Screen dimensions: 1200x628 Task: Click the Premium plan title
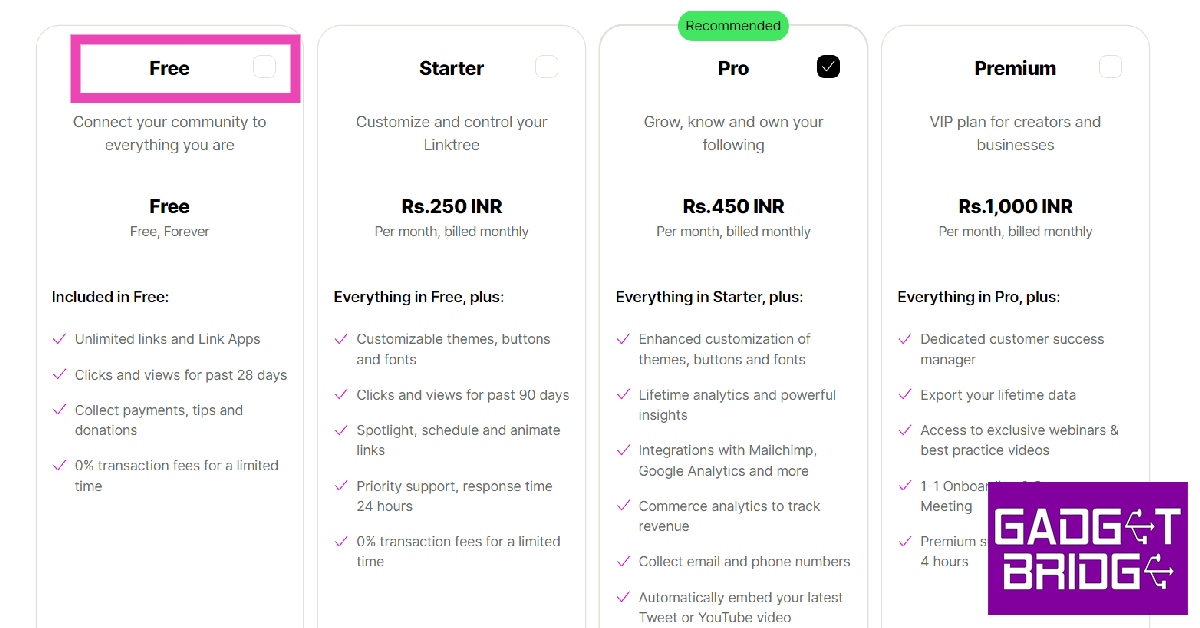(1015, 68)
